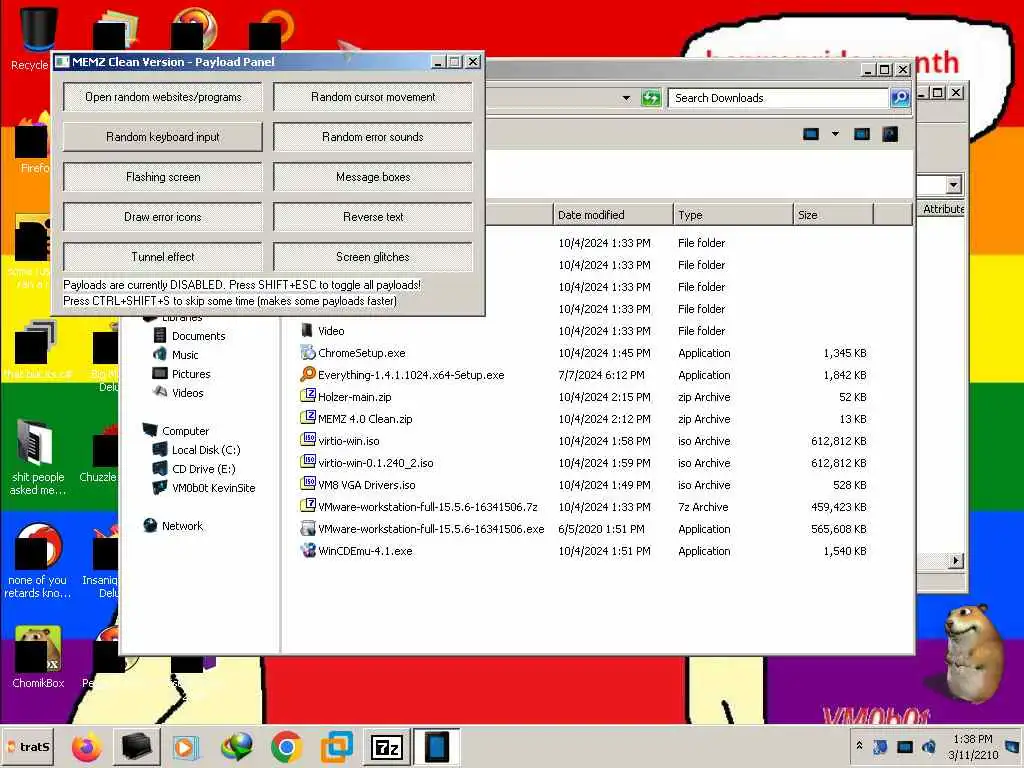Toggle Random keyboard input payload
This screenshot has width=1024, height=768.
(x=163, y=136)
